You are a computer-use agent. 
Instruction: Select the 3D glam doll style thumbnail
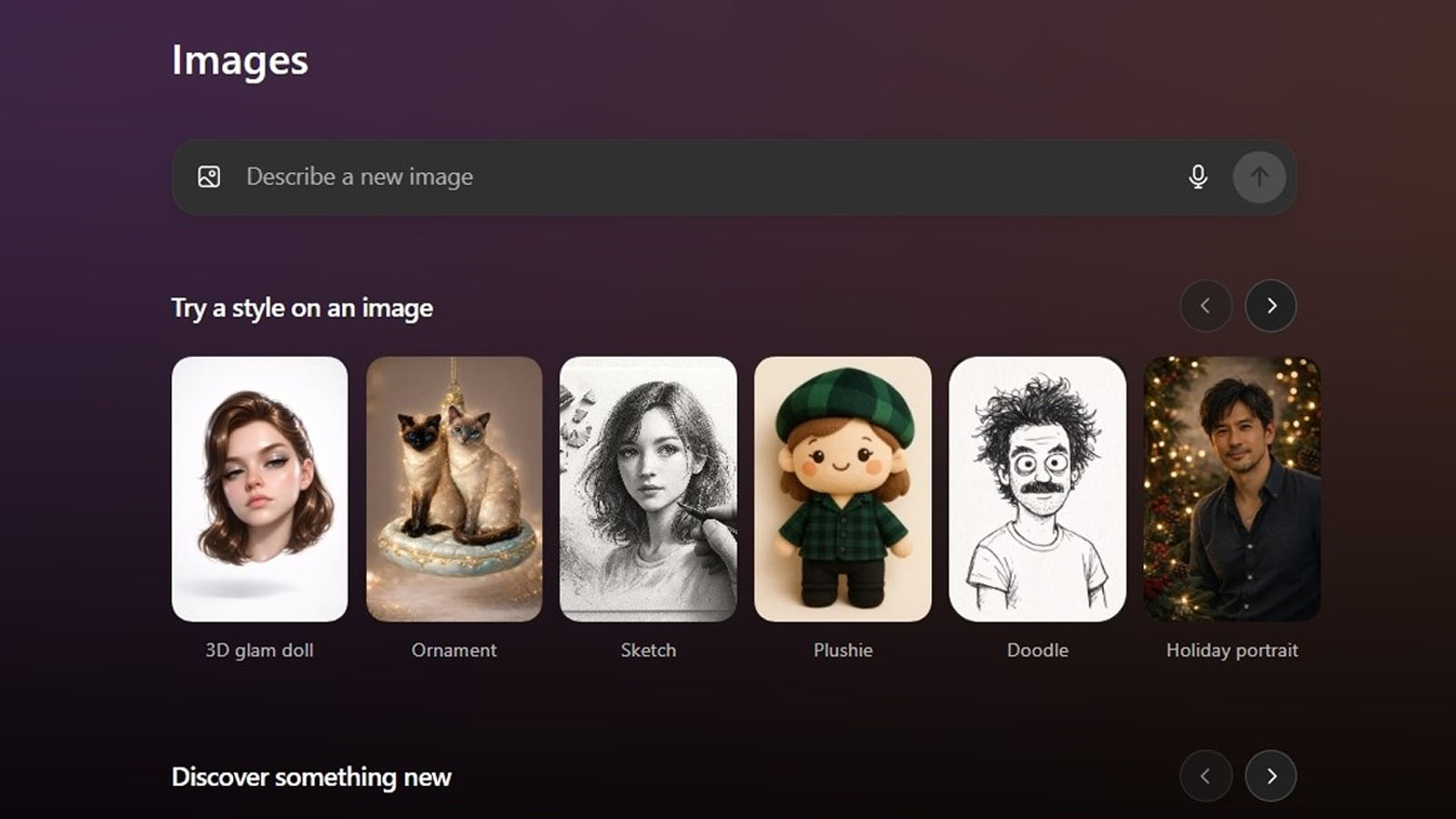pos(259,489)
